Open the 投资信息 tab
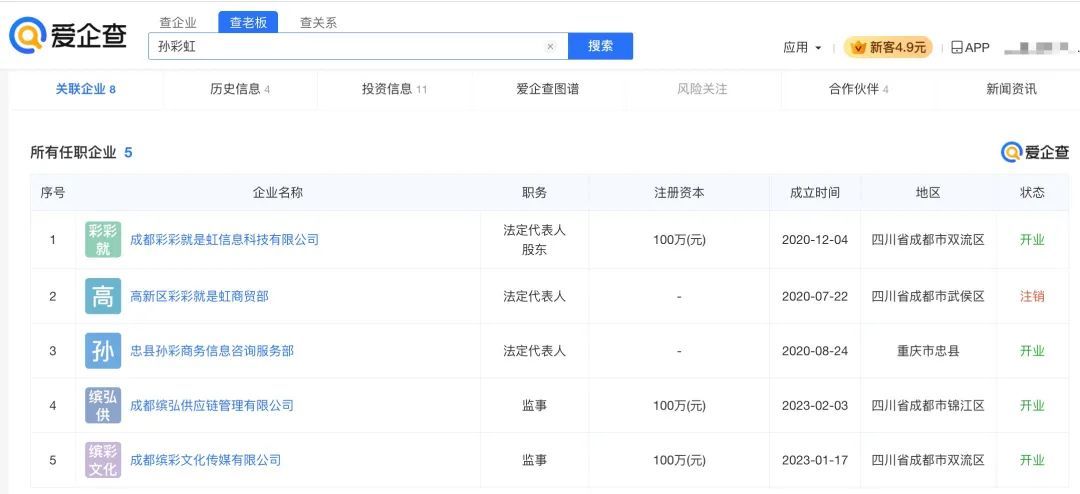Image resolution: width=1080 pixels, height=494 pixels. (394, 89)
